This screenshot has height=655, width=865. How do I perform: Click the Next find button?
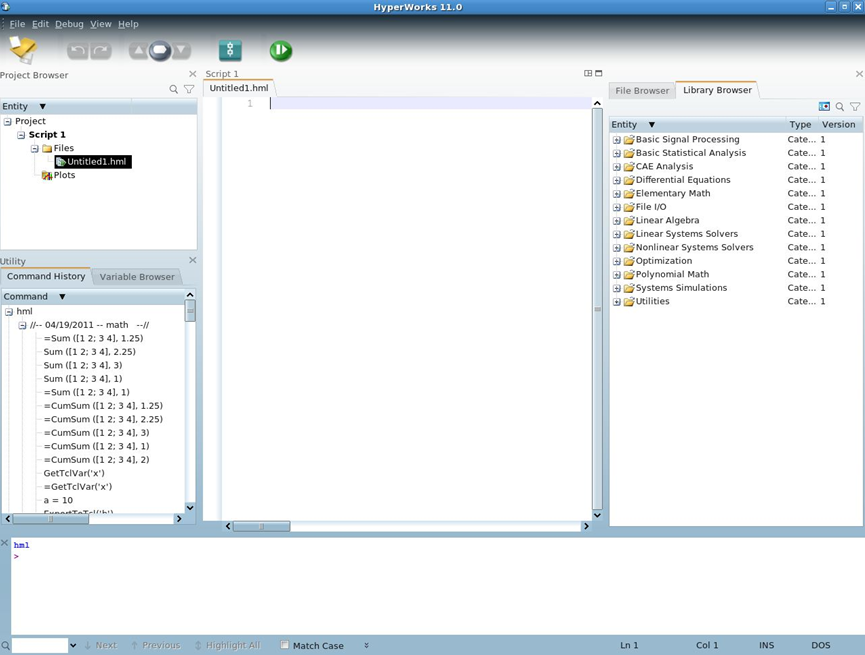pos(101,645)
